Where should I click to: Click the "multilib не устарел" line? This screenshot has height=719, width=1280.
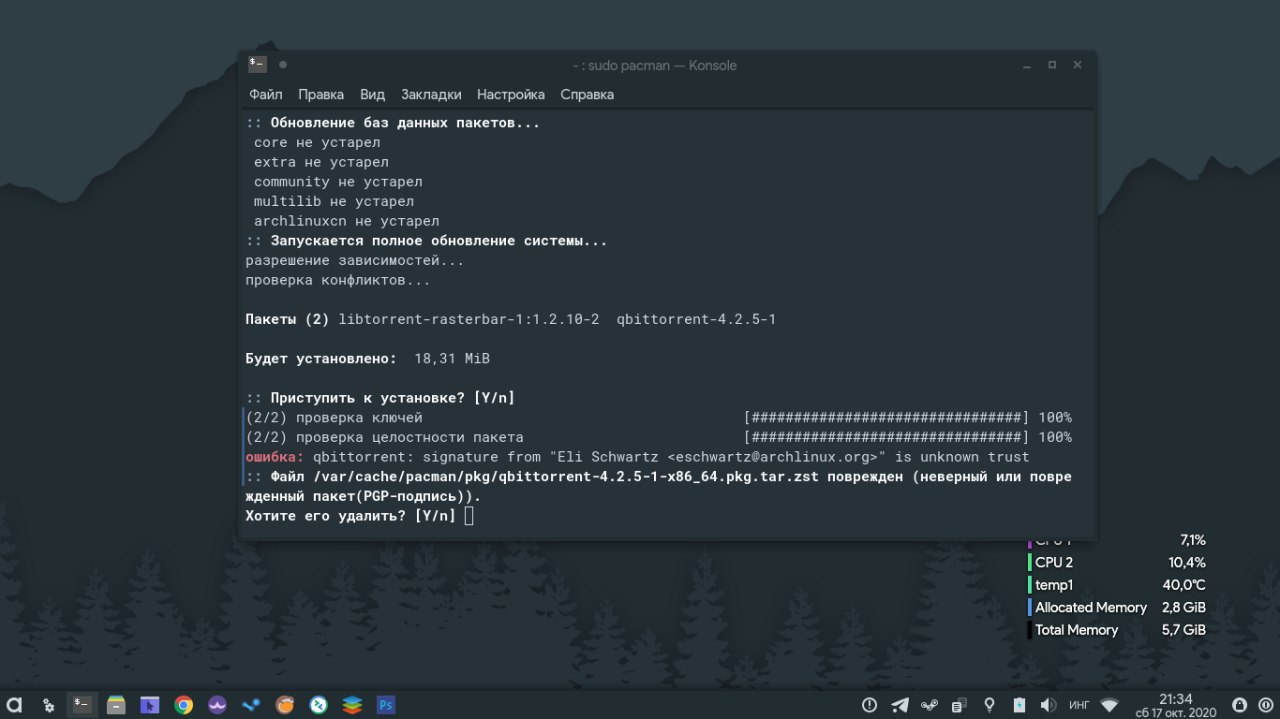tap(334, 201)
